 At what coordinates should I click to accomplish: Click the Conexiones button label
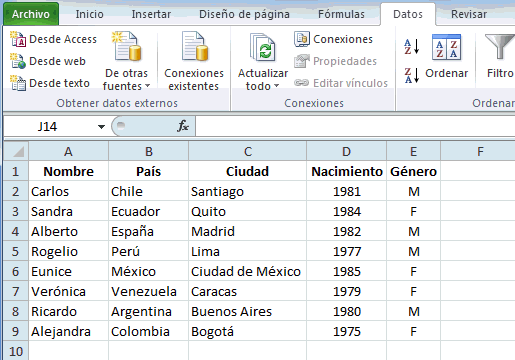[343, 39]
